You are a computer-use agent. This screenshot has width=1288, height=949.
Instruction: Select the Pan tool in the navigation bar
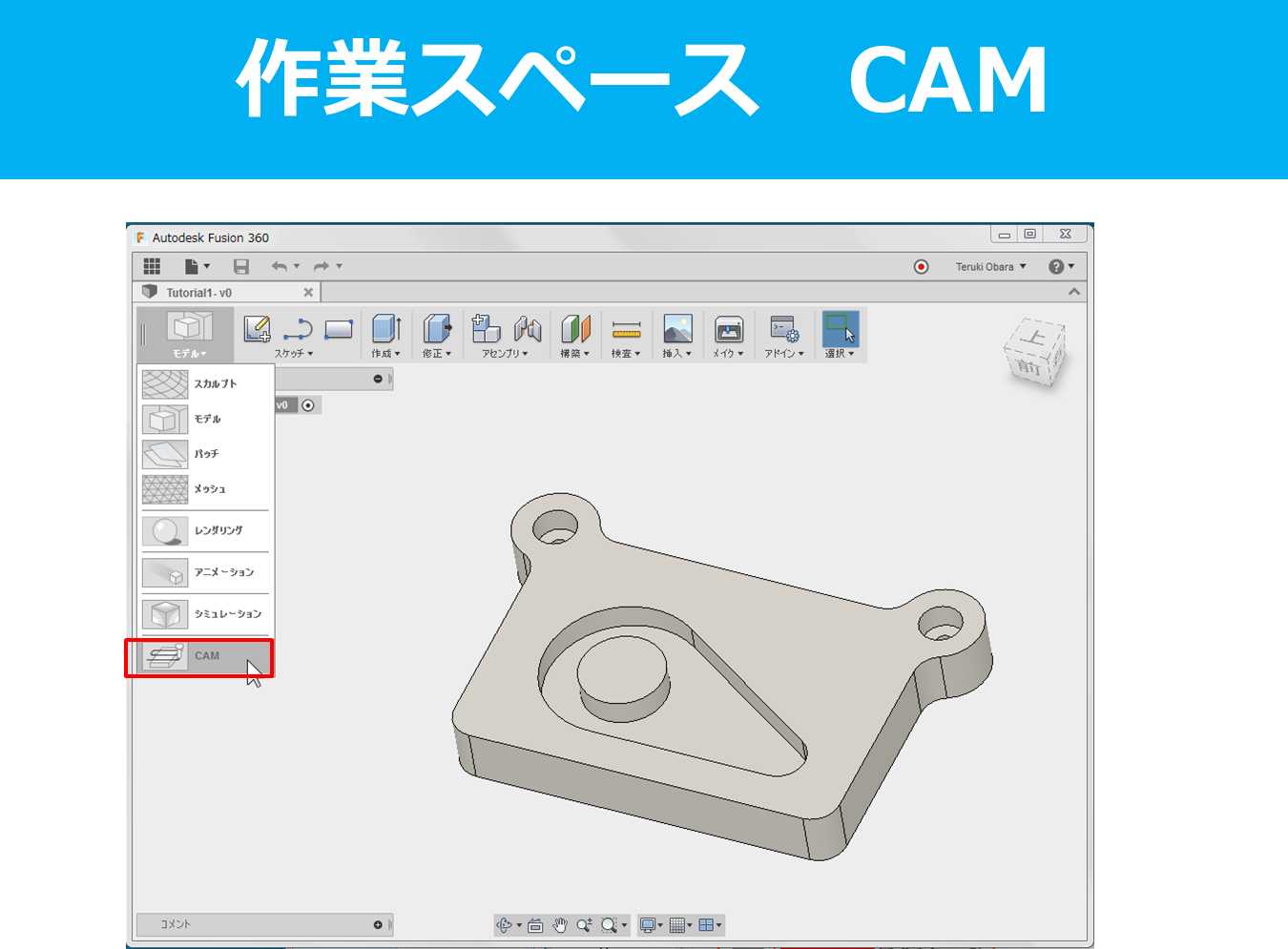560,924
